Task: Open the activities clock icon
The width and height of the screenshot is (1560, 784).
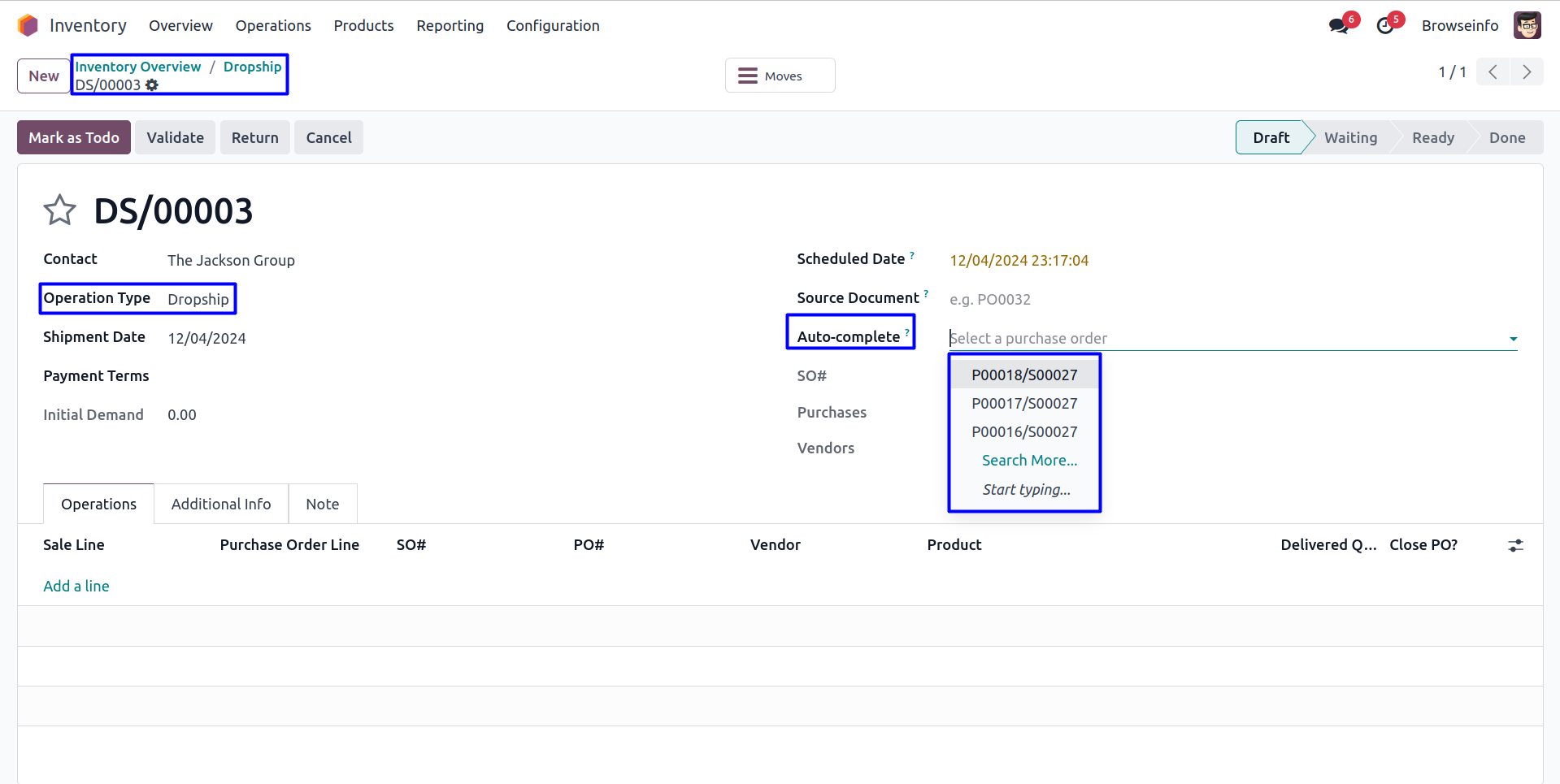Action: click(1385, 26)
